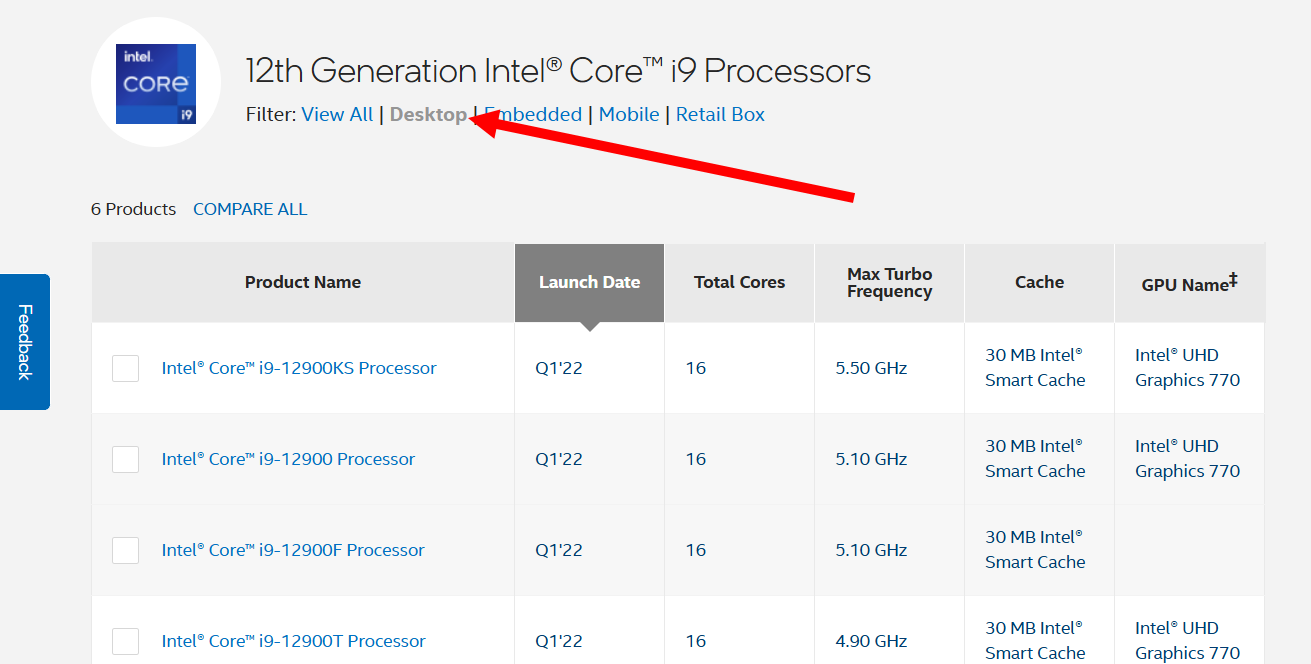Viewport: 1311px width, 664px height.
Task: Sort by Cache column header
Action: pyautogui.click(x=1040, y=282)
